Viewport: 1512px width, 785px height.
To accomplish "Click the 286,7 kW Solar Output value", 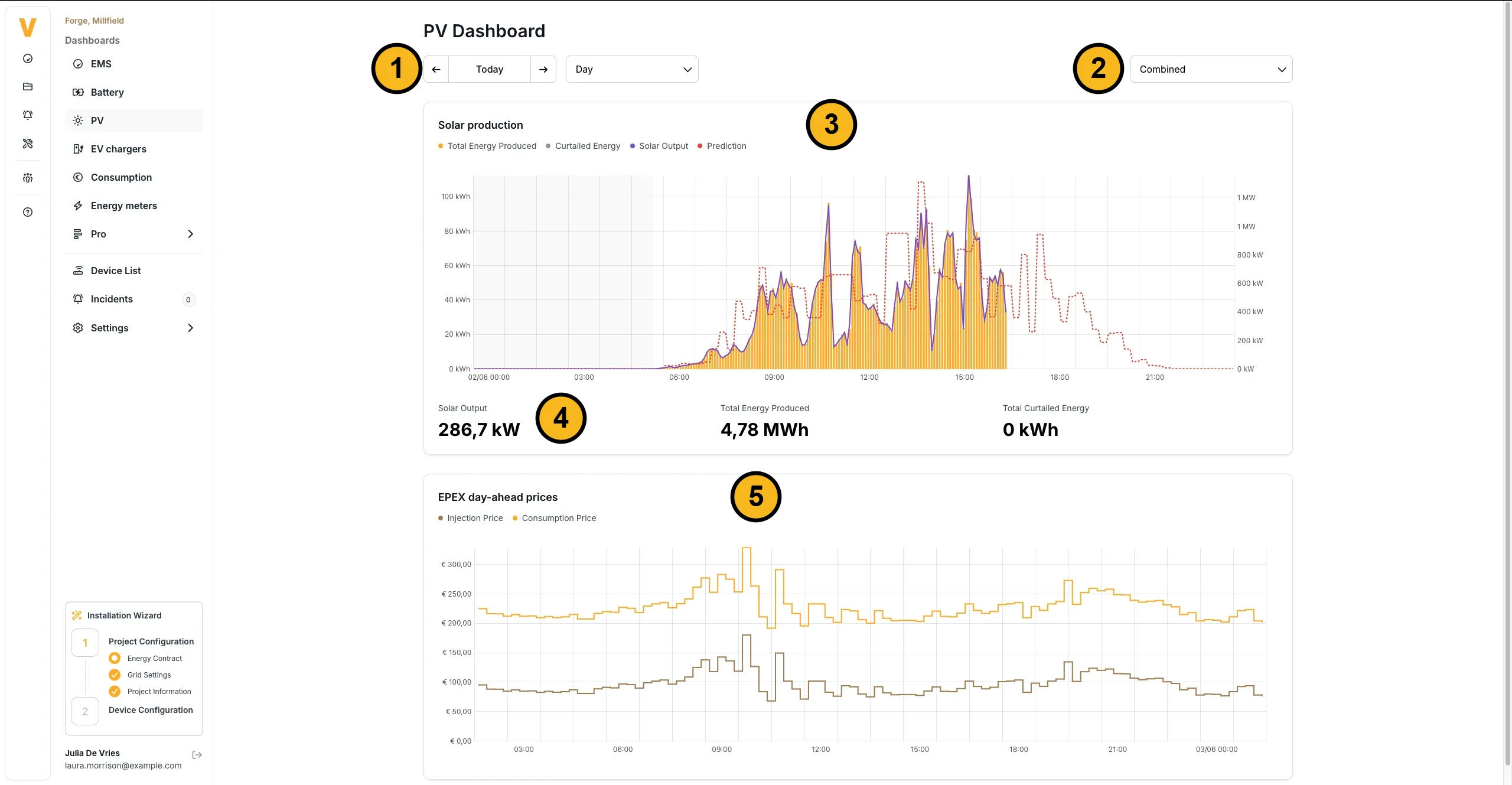I will [x=479, y=429].
